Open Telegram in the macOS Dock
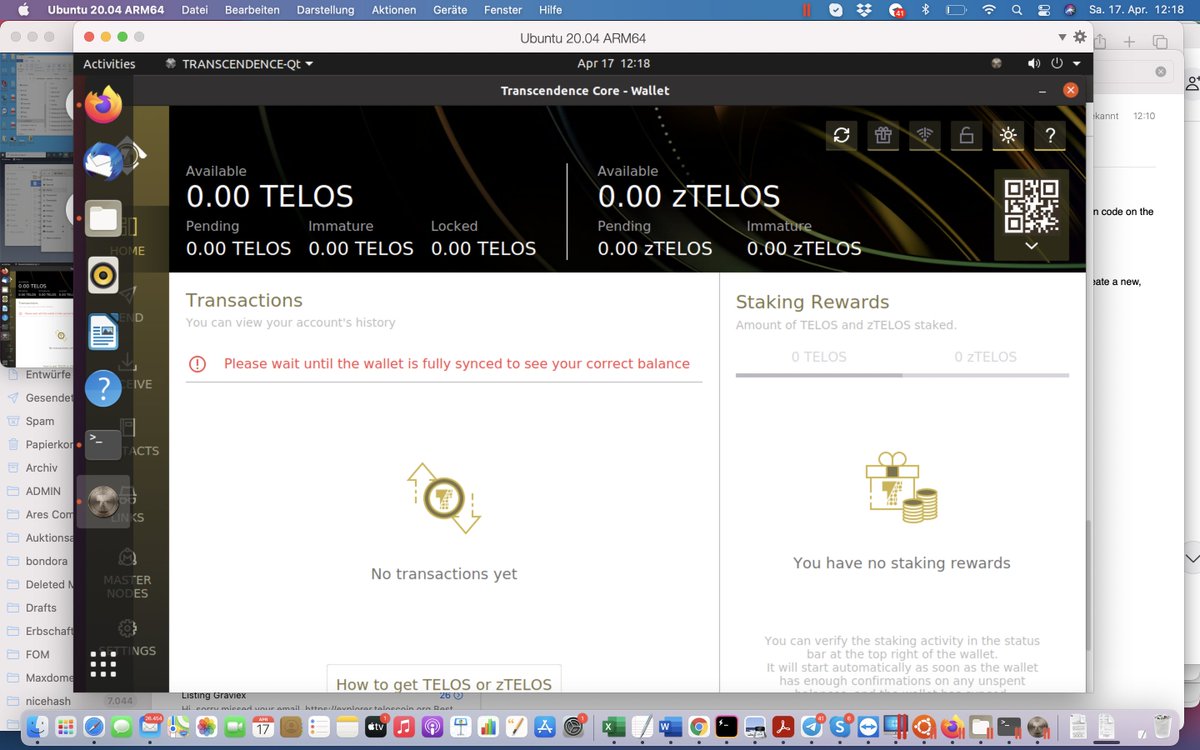Screen dimensions: 1200x750 click(810, 727)
